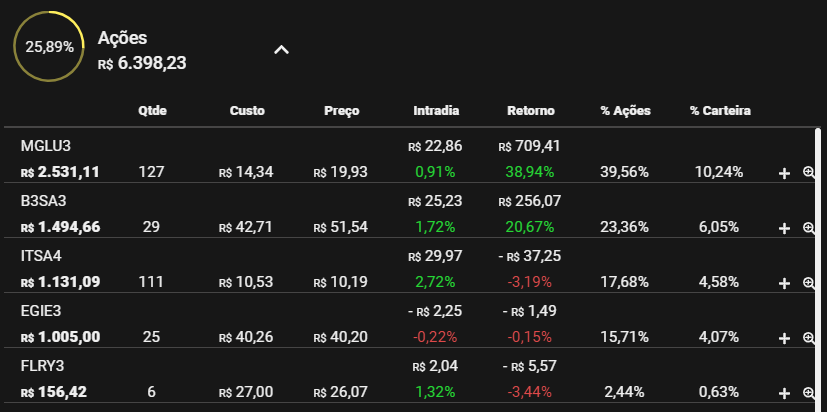
Task: Click the Ações section title
Action: (122, 38)
